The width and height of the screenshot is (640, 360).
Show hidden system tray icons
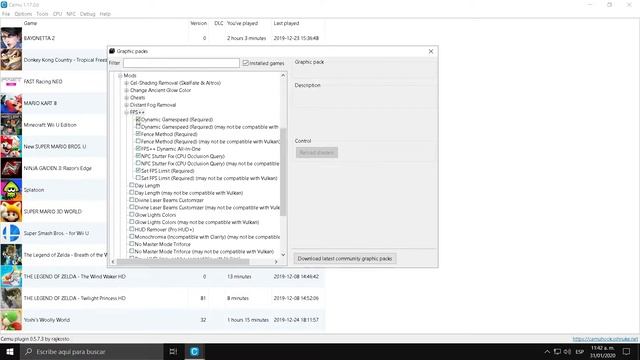click(547, 351)
